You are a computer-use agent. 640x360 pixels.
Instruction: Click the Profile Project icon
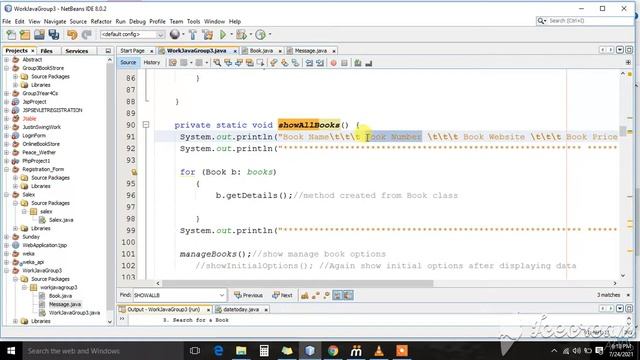[260, 35]
